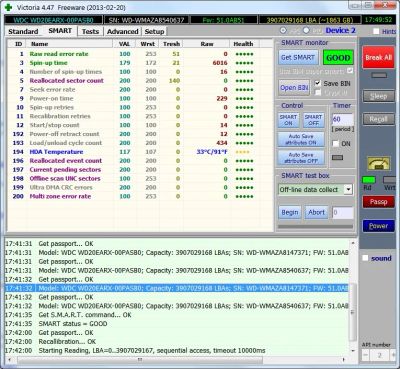Image resolution: width=400 pixels, height=369 pixels.
Task: Click the SMART test progress bar
Action: coord(315,227)
